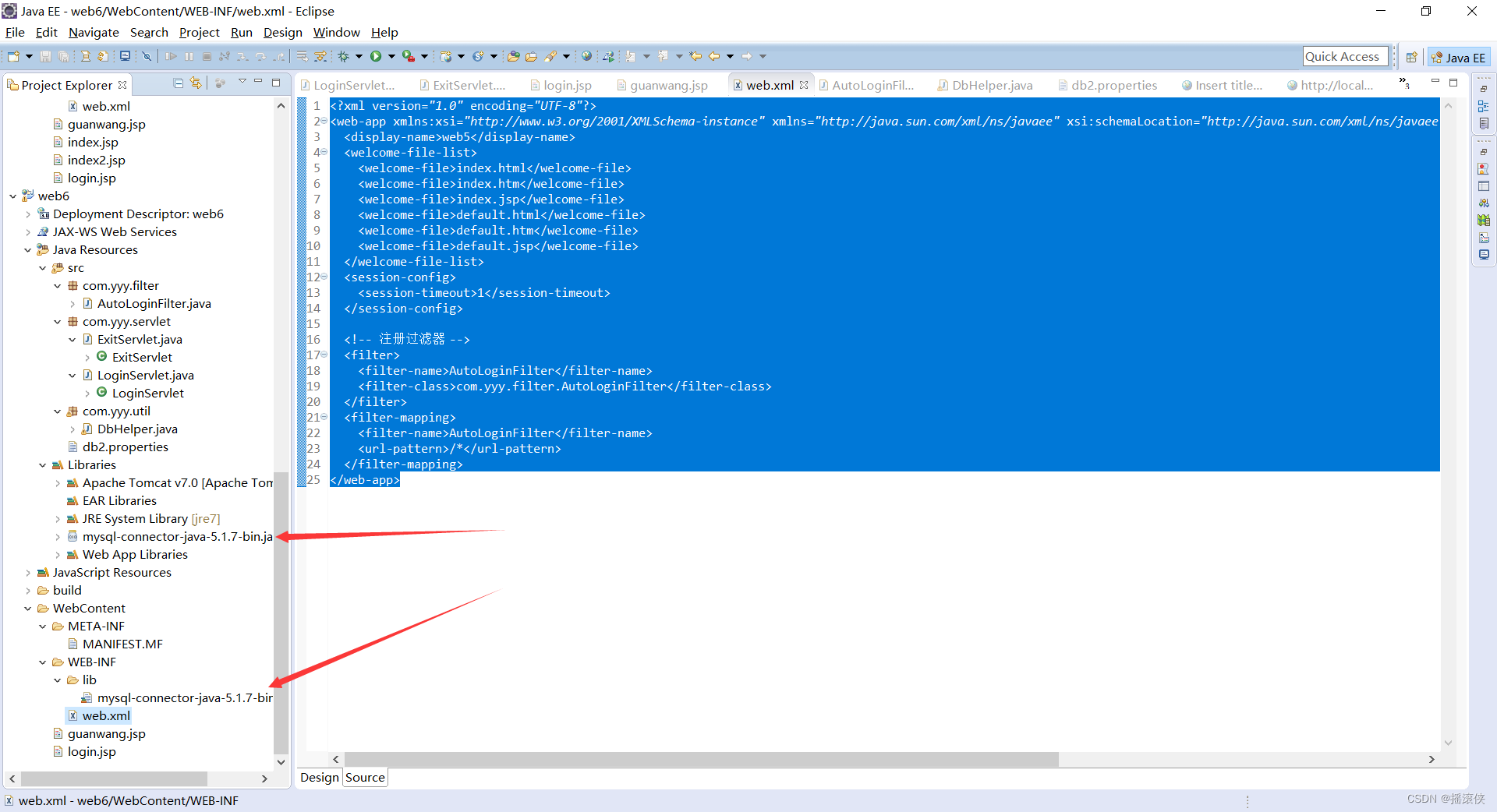The width and height of the screenshot is (1497, 812).
Task: Click the editor horizontal scrollbar
Action: point(701,759)
